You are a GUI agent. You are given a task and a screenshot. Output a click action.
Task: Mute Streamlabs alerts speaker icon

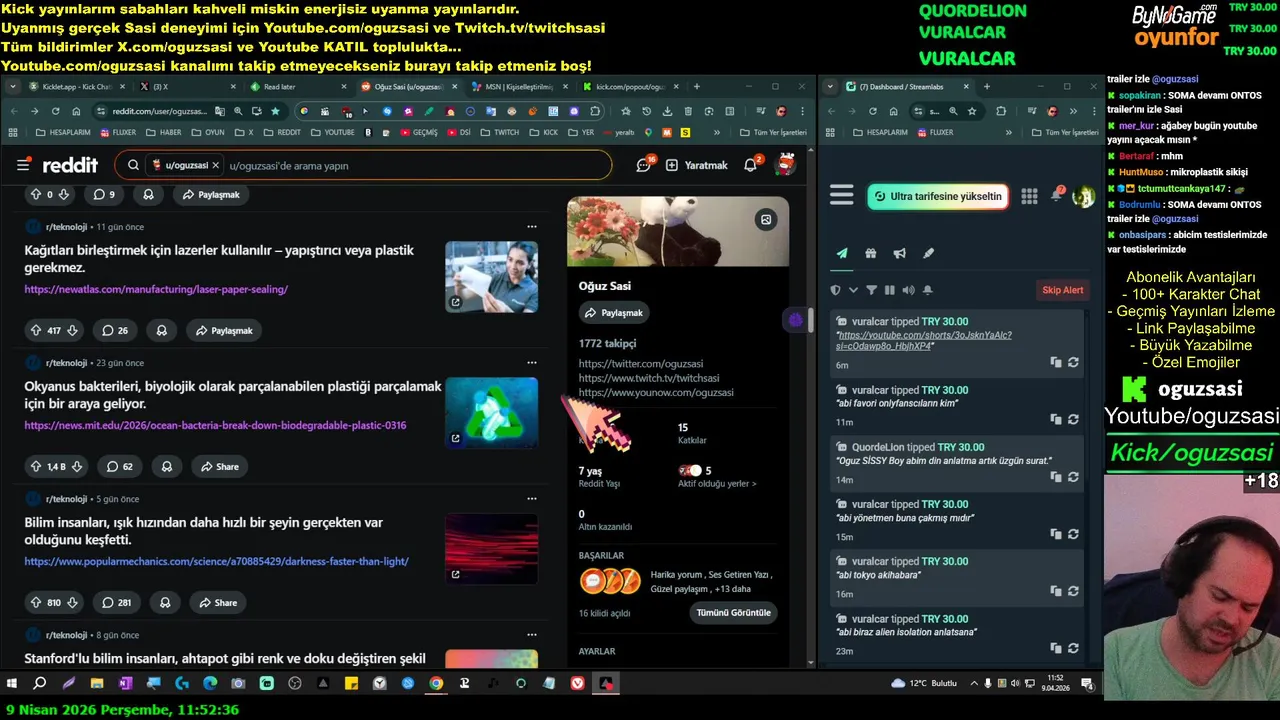click(x=908, y=290)
